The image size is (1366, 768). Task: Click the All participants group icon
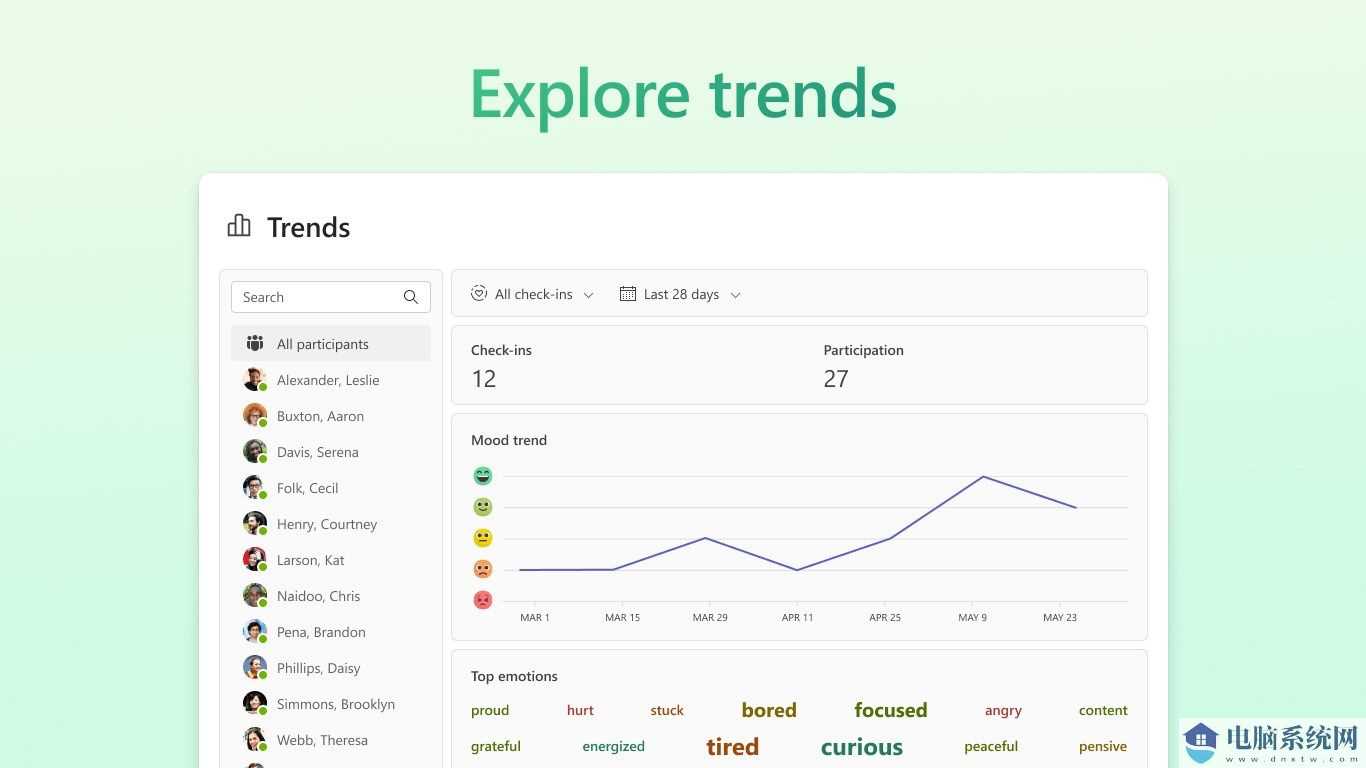(255, 344)
